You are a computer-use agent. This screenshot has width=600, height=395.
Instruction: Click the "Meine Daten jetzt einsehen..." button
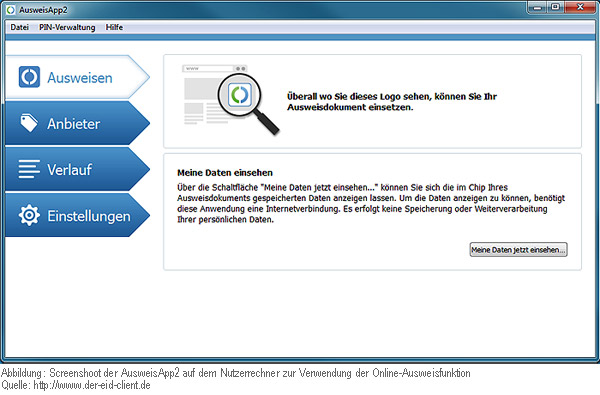518,250
